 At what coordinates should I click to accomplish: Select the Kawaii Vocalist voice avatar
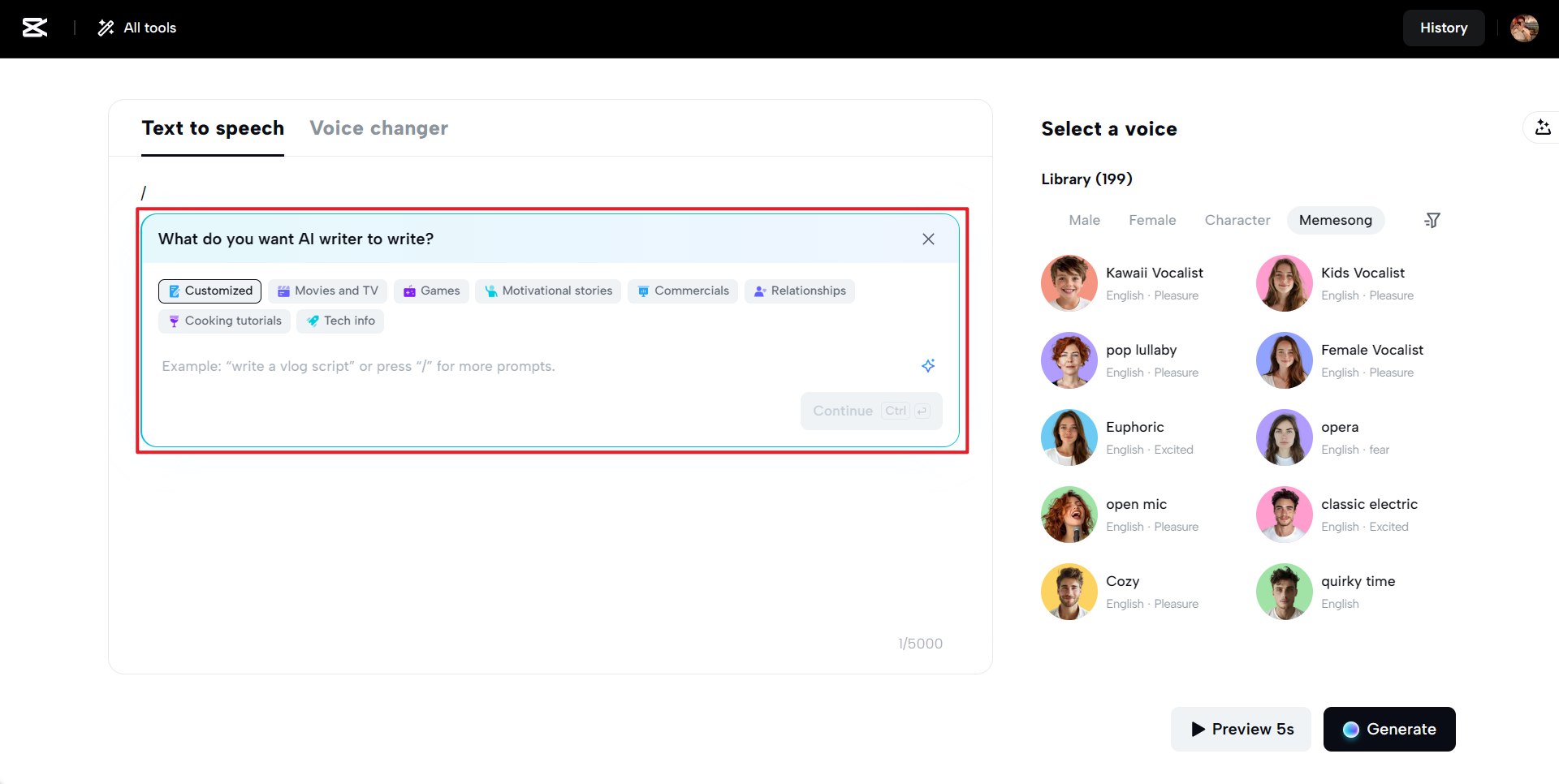(1069, 283)
